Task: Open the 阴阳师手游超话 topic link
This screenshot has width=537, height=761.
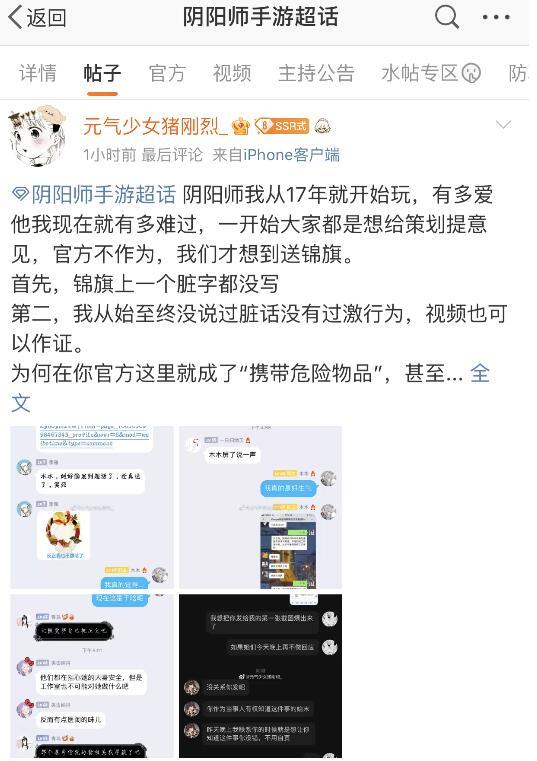Action: pyautogui.click(x=103, y=195)
